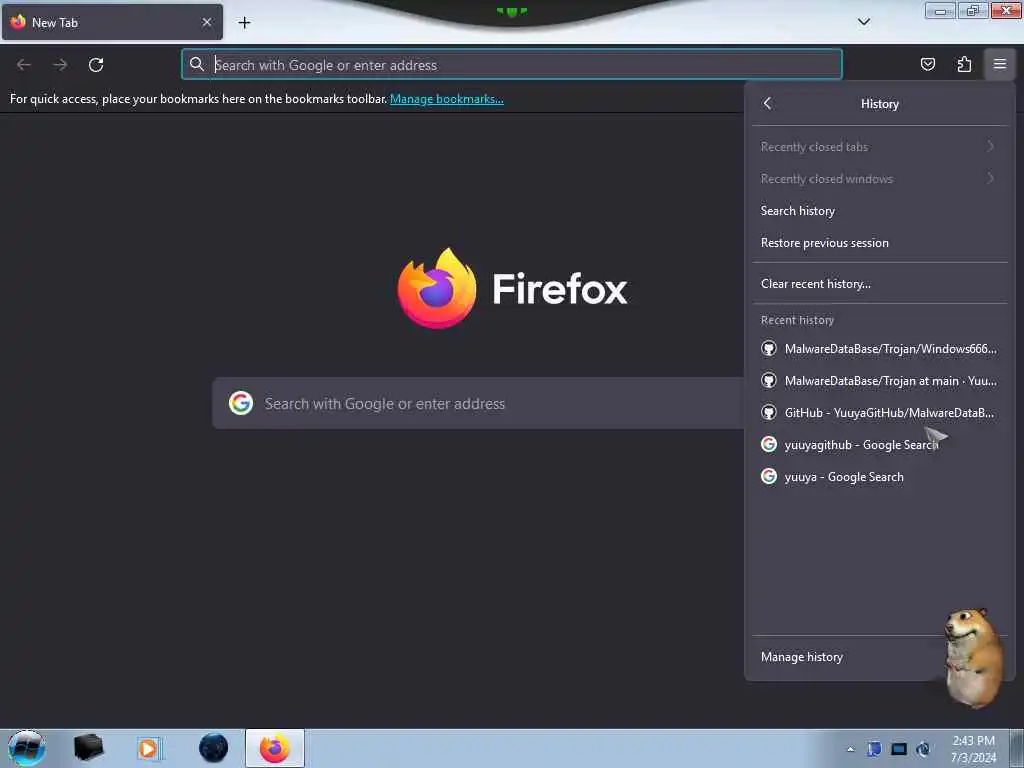Close the New Tab tab
This screenshot has width=1024, height=768.
(207, 22)
